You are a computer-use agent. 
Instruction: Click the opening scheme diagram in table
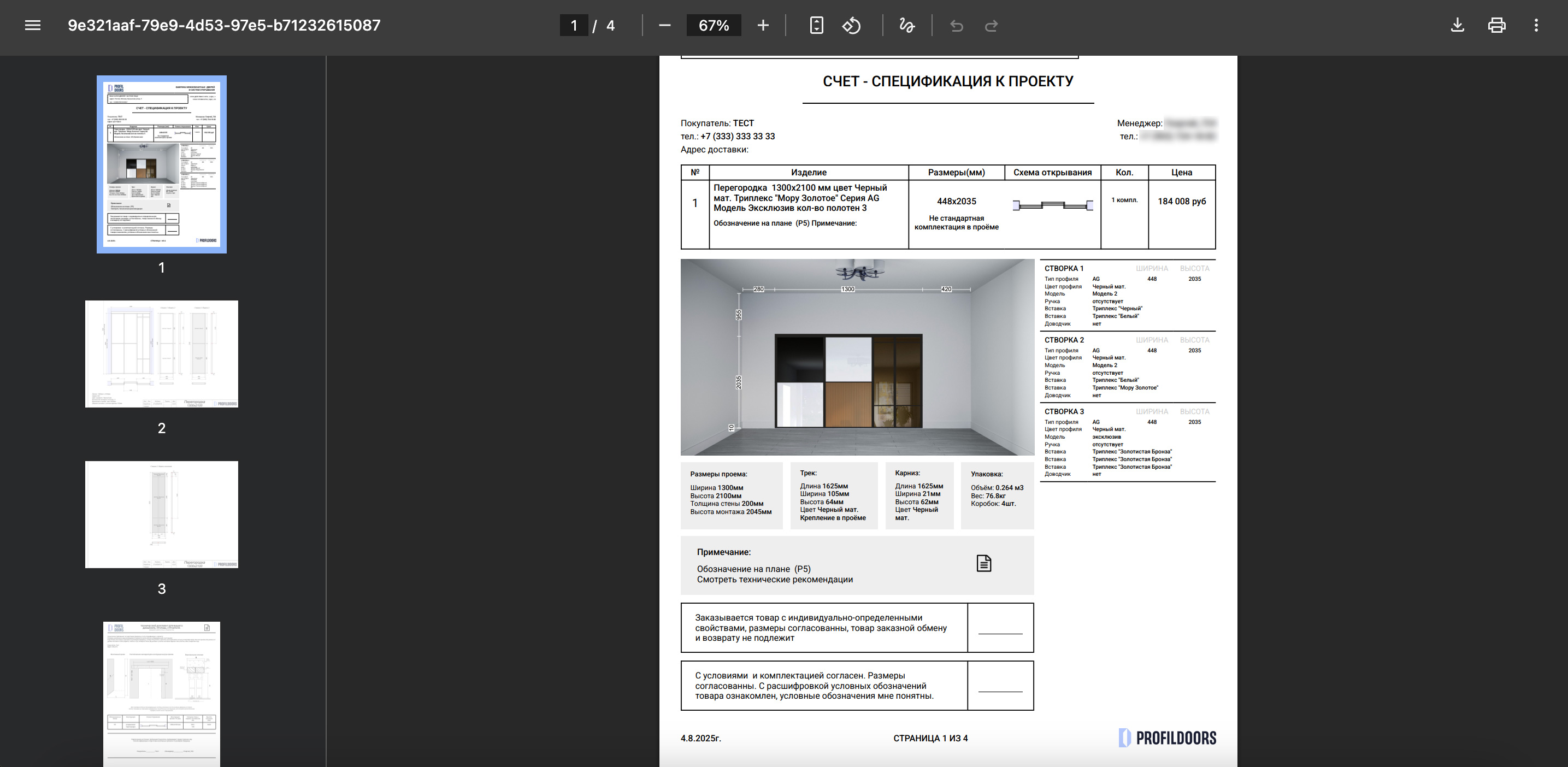[1052, 205]
